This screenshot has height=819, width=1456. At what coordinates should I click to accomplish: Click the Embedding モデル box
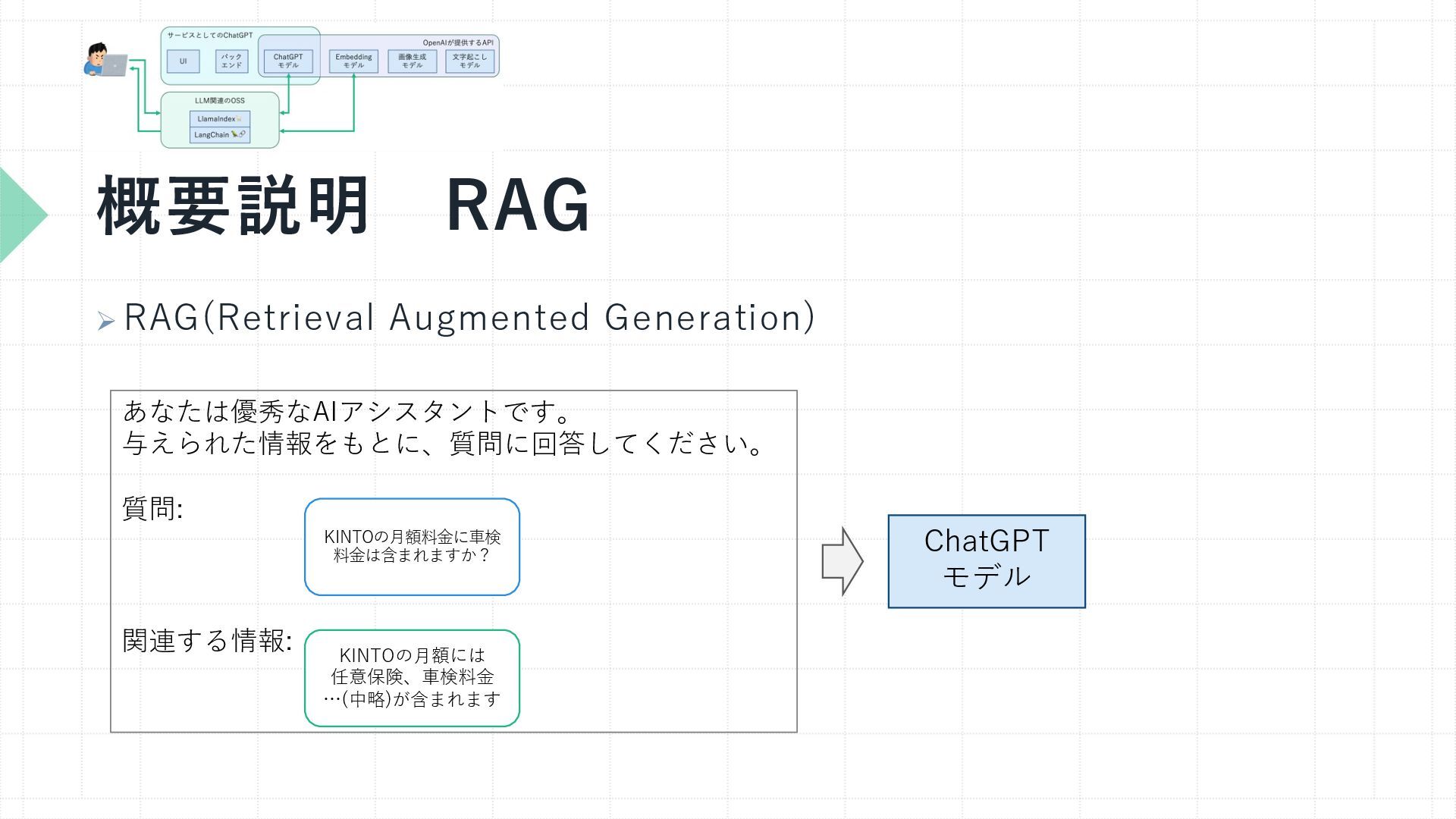pos(353,61)
